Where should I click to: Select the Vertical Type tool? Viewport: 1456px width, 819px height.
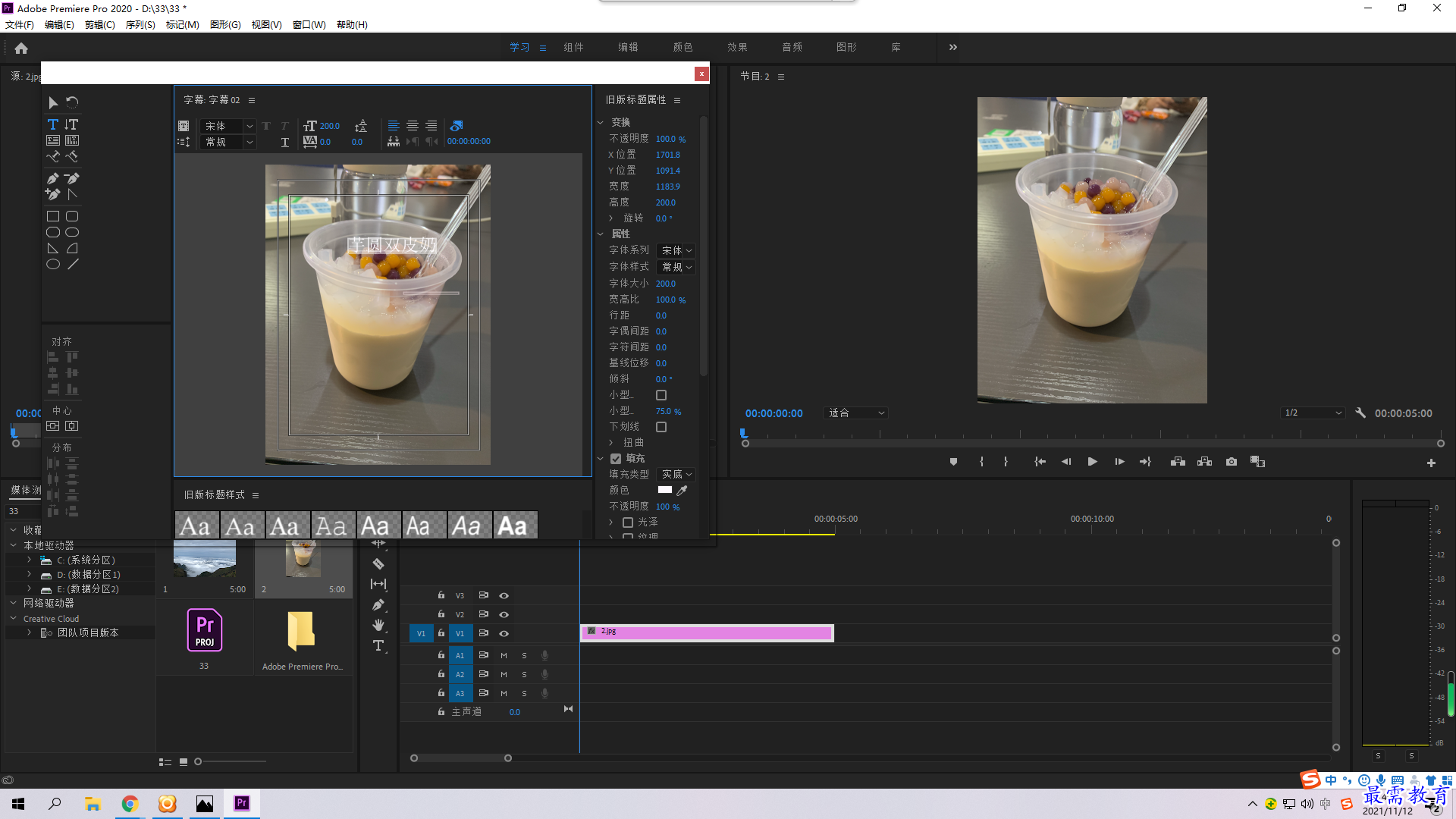click(72, 124)
